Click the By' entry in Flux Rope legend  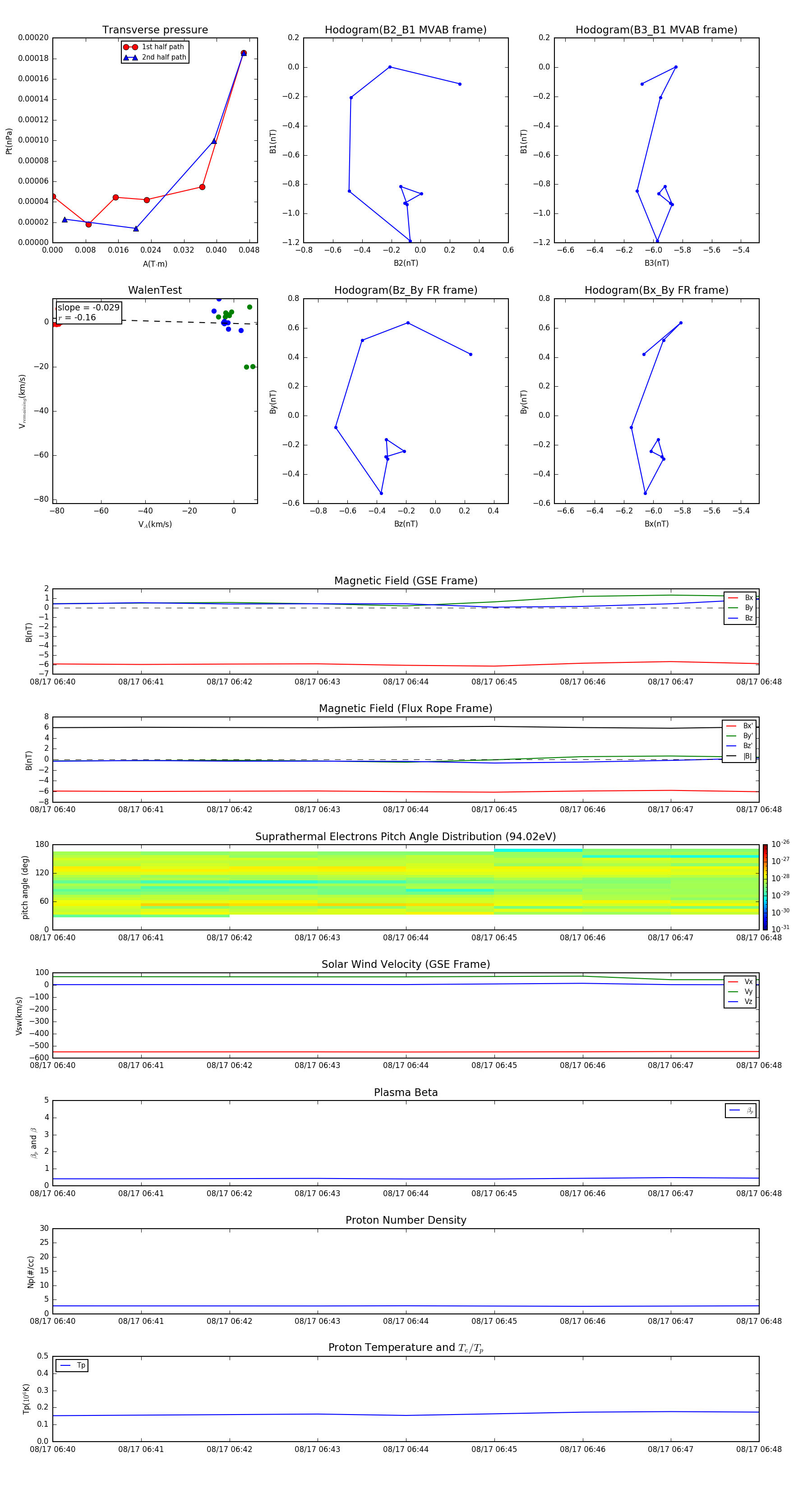739,736
